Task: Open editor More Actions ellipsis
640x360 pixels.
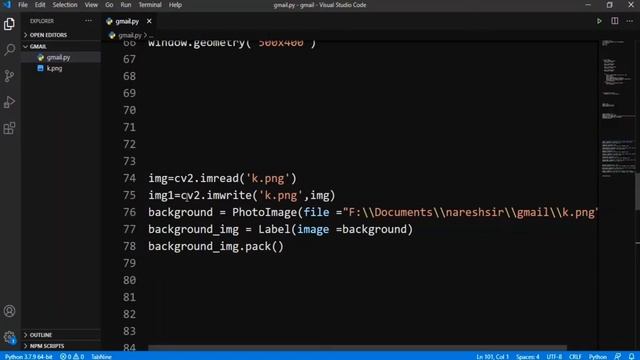Action: pos(630,21)
